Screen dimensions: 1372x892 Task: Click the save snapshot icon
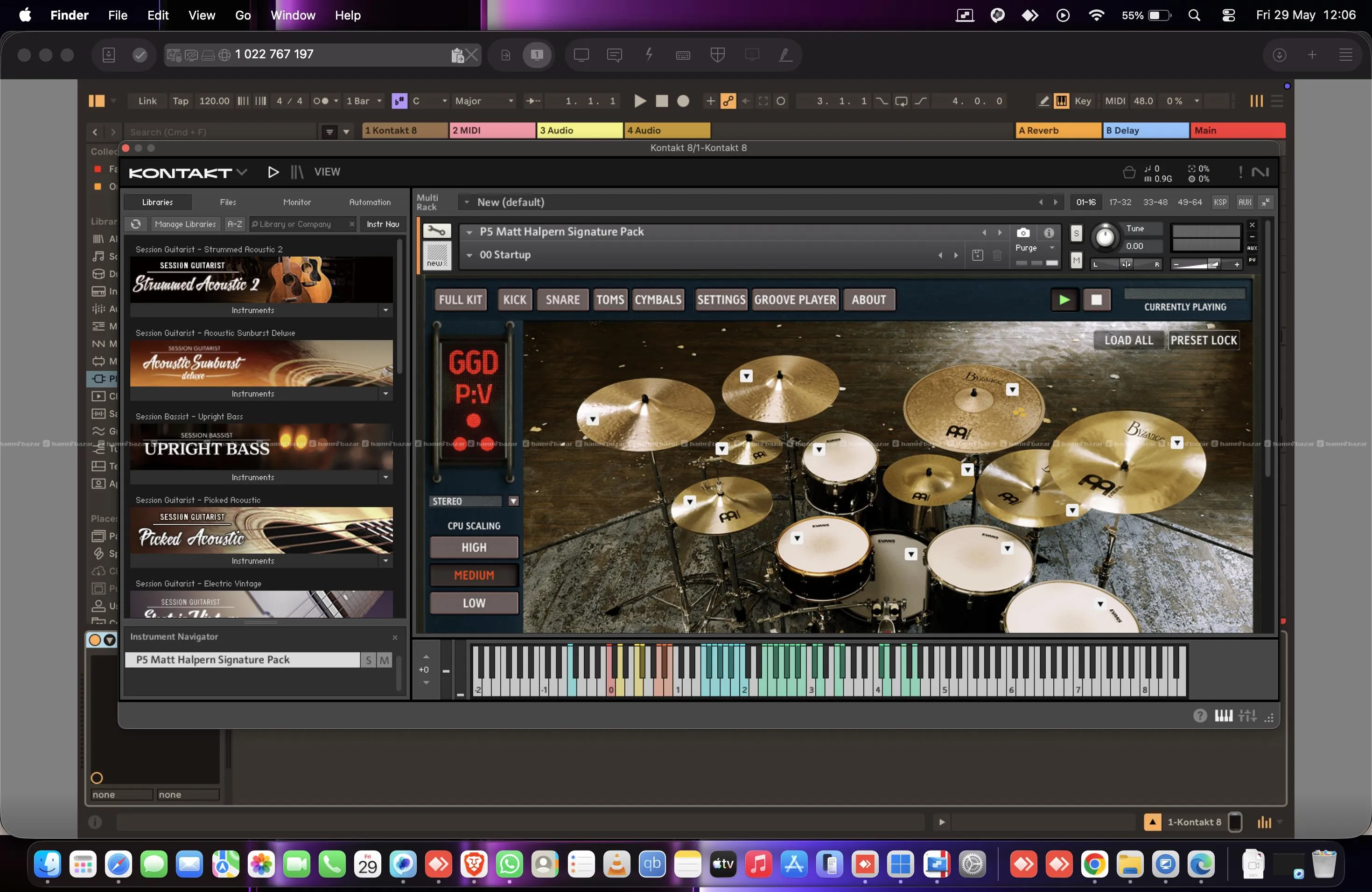coord(977,255)
